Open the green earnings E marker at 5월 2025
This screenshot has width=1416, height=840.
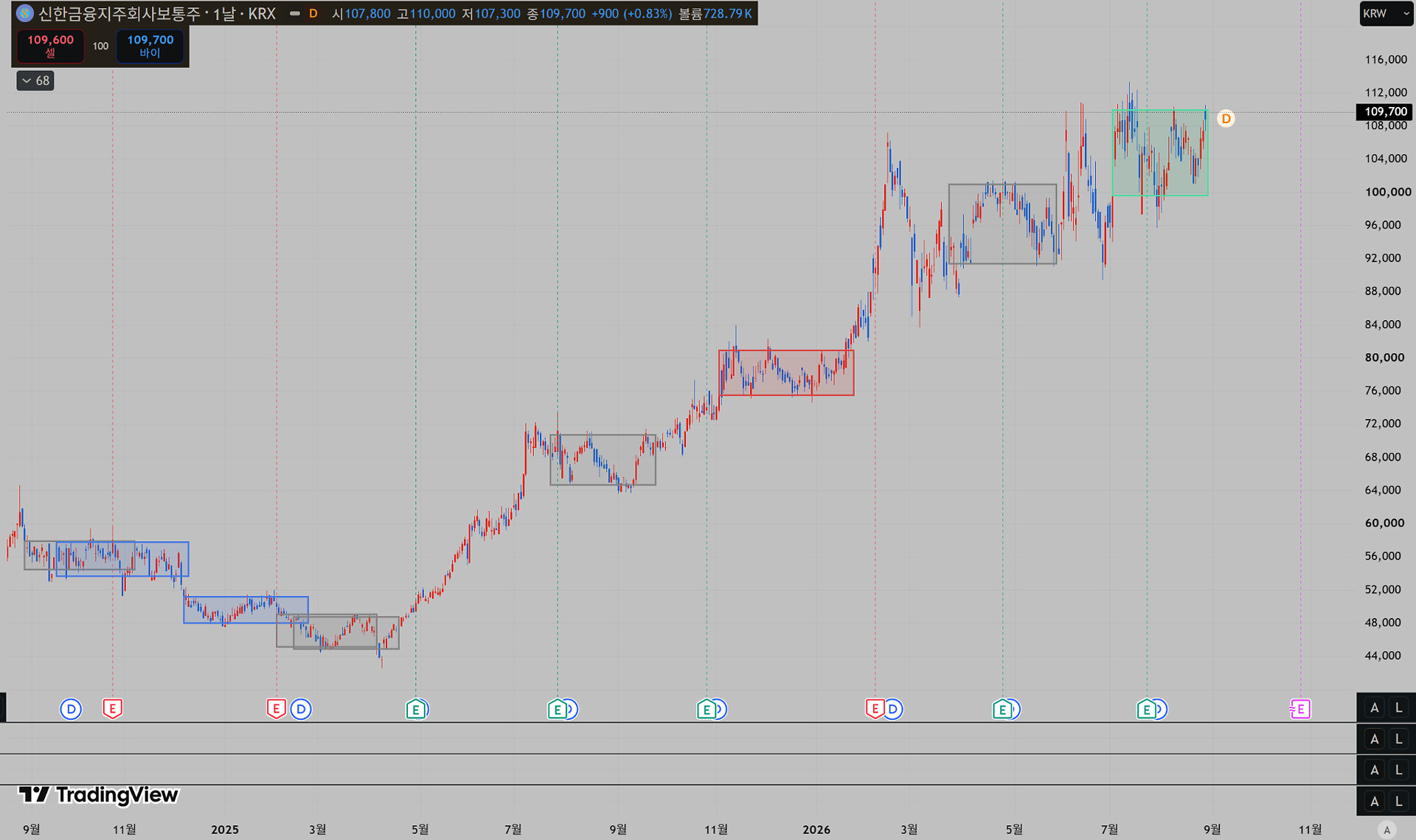pyautogui.click(x=416, y=709)
